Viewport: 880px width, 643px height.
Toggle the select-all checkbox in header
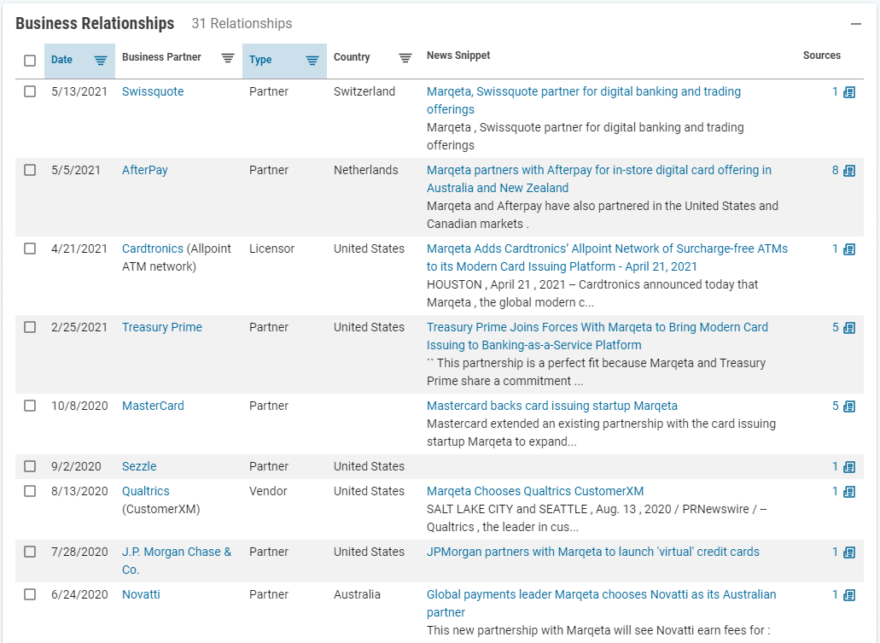tap(30, 60)
